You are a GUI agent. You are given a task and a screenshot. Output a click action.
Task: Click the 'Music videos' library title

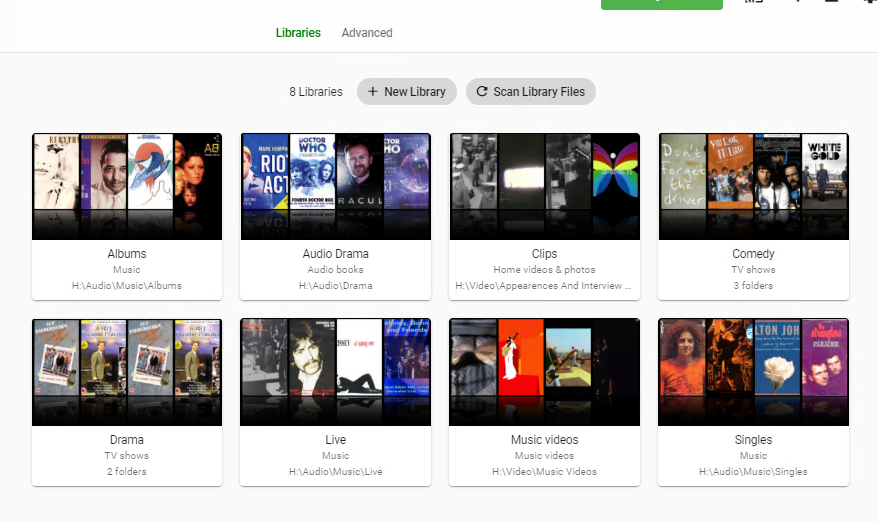tap(545, 440)
